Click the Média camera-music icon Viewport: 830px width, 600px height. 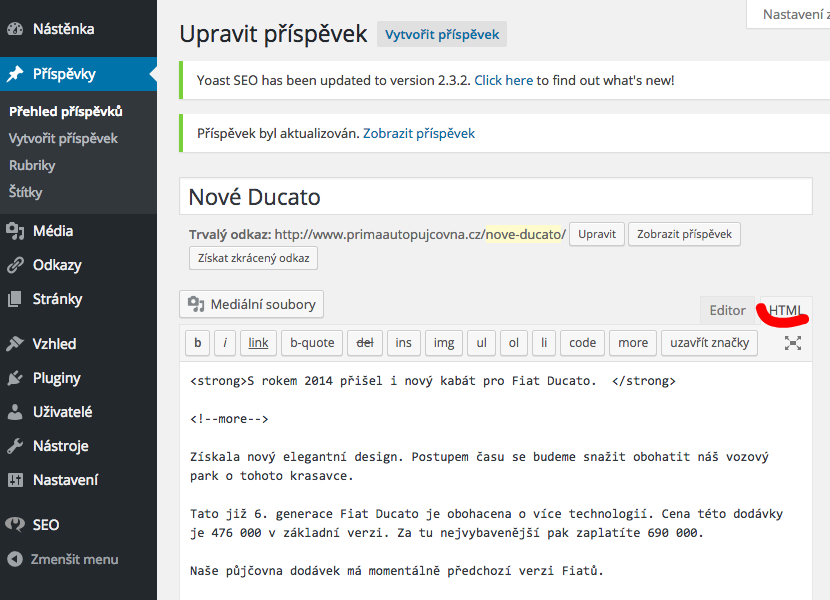(x=15, y=231)
